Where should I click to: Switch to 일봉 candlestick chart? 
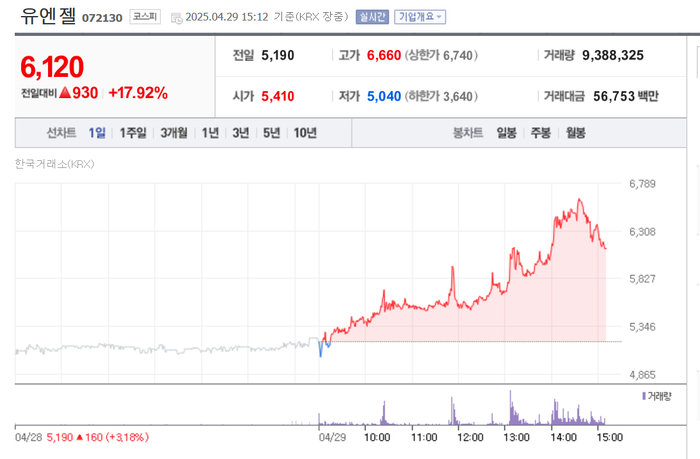(507, 133)
